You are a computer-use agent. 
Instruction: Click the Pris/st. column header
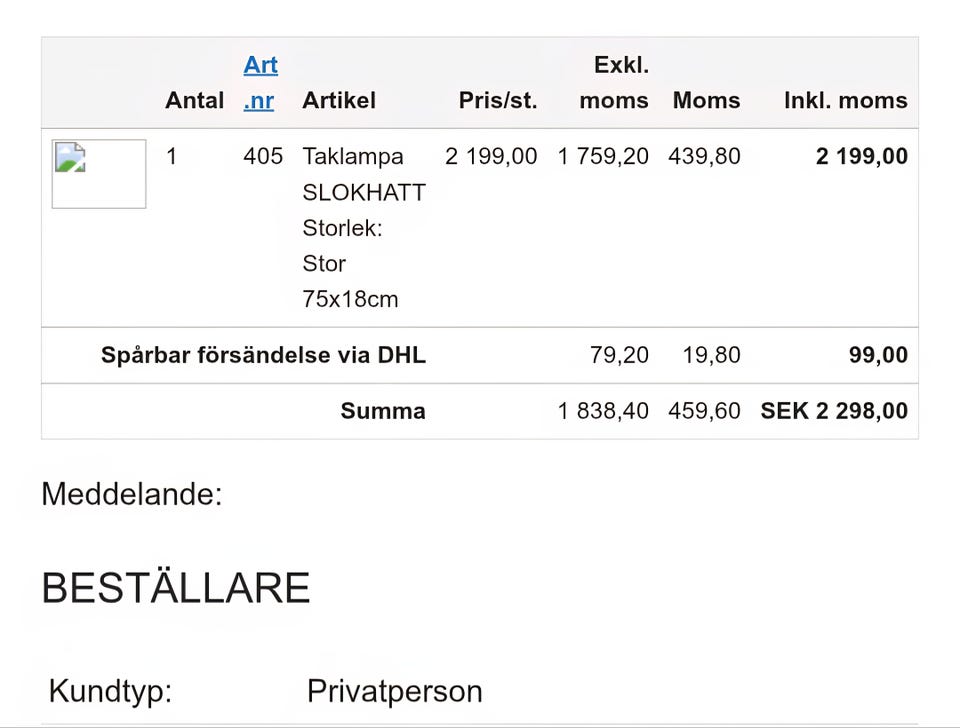497,100
